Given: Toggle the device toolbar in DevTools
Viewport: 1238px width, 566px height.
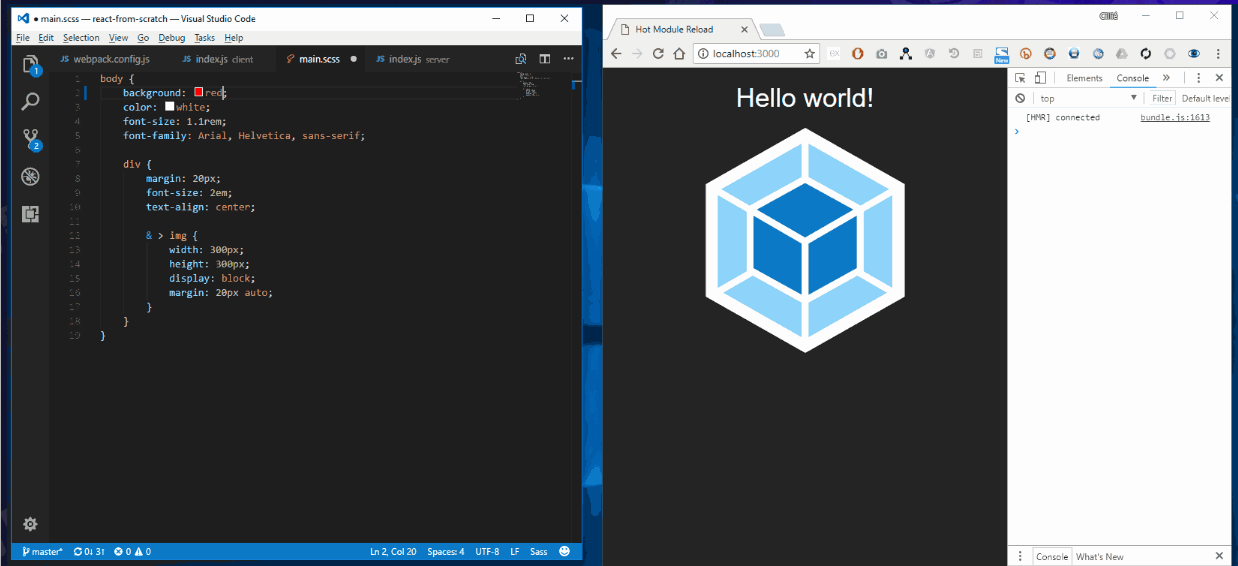Looking at the screenshot, I should click(x=1040, y=78).
